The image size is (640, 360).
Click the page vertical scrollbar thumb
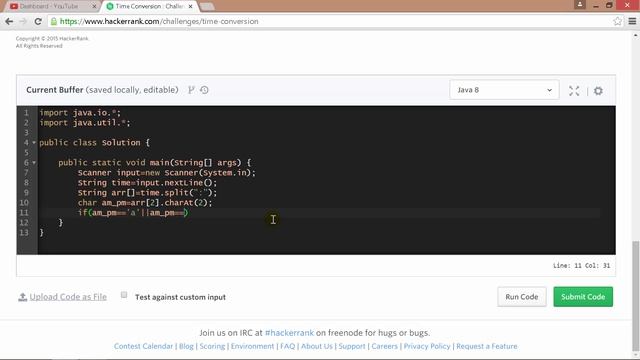click(x=636, y=297)
